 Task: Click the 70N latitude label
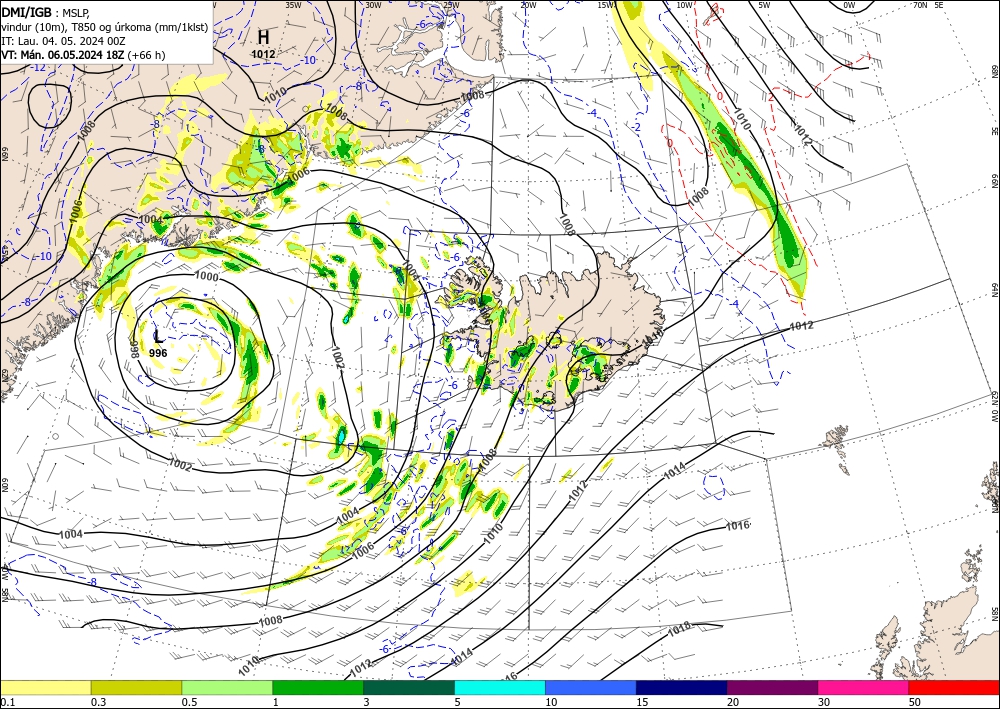(x=920, y=5)
